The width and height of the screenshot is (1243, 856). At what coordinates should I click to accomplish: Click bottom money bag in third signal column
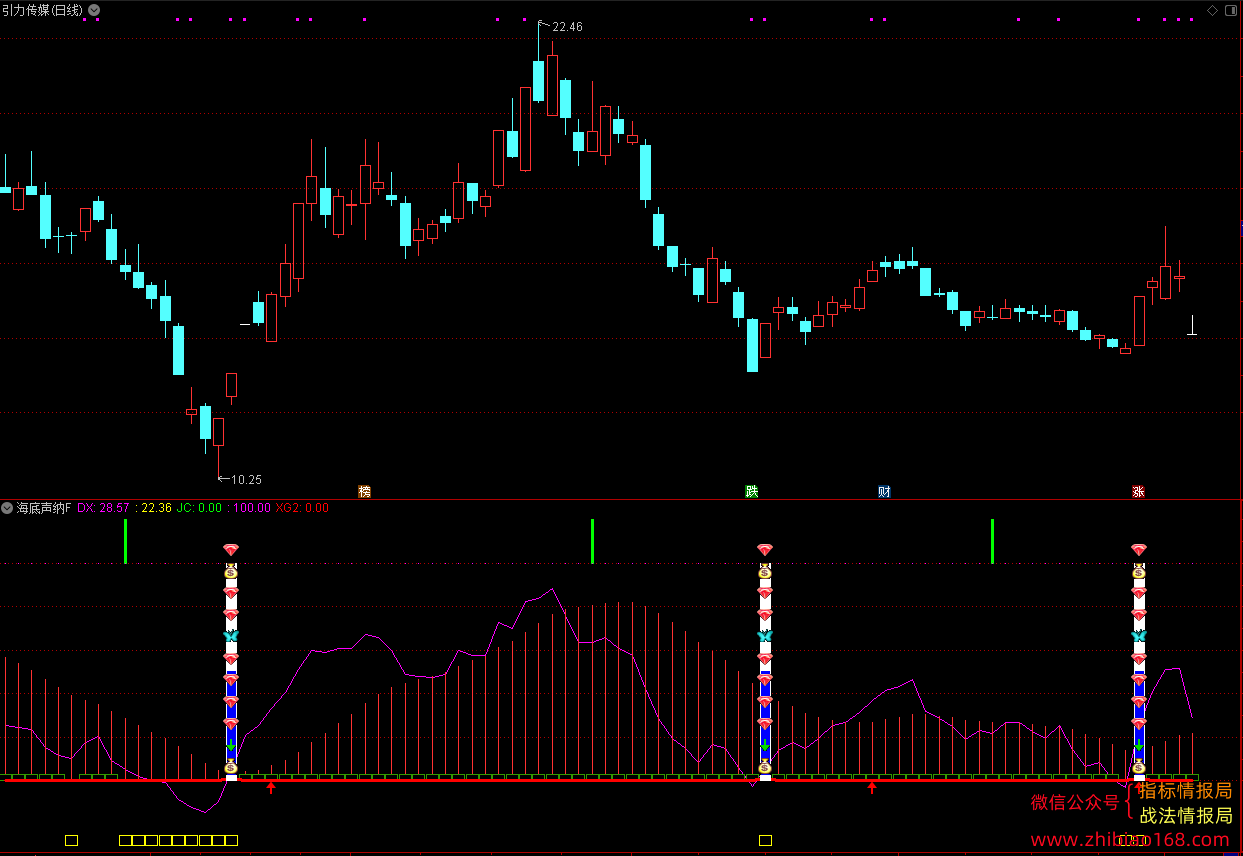pos(1139,767)
